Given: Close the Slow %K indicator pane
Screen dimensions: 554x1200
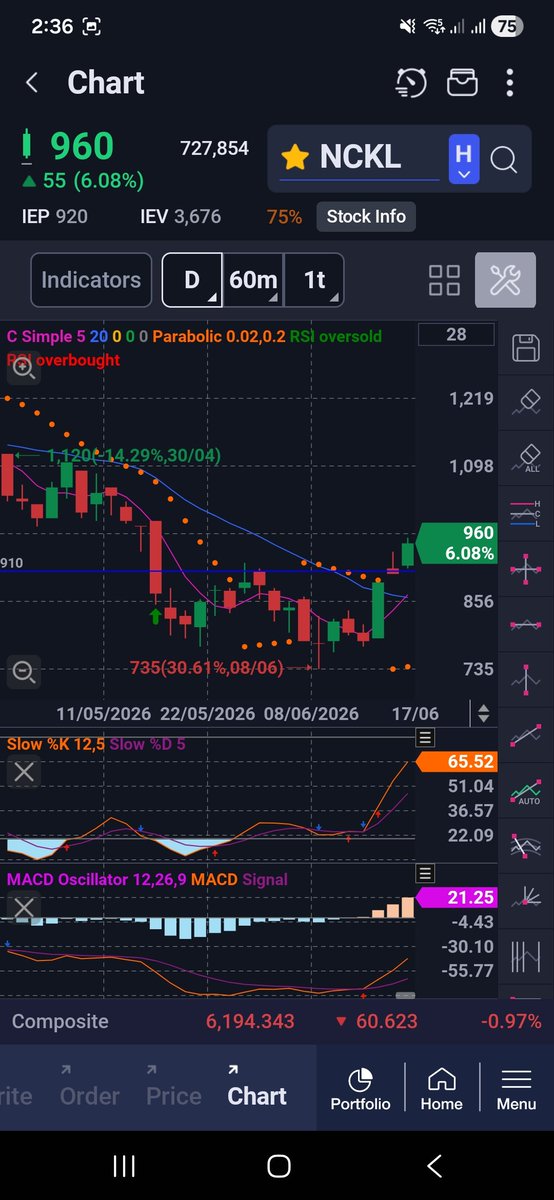Looking at the screenshot, I should coord(24,771).
